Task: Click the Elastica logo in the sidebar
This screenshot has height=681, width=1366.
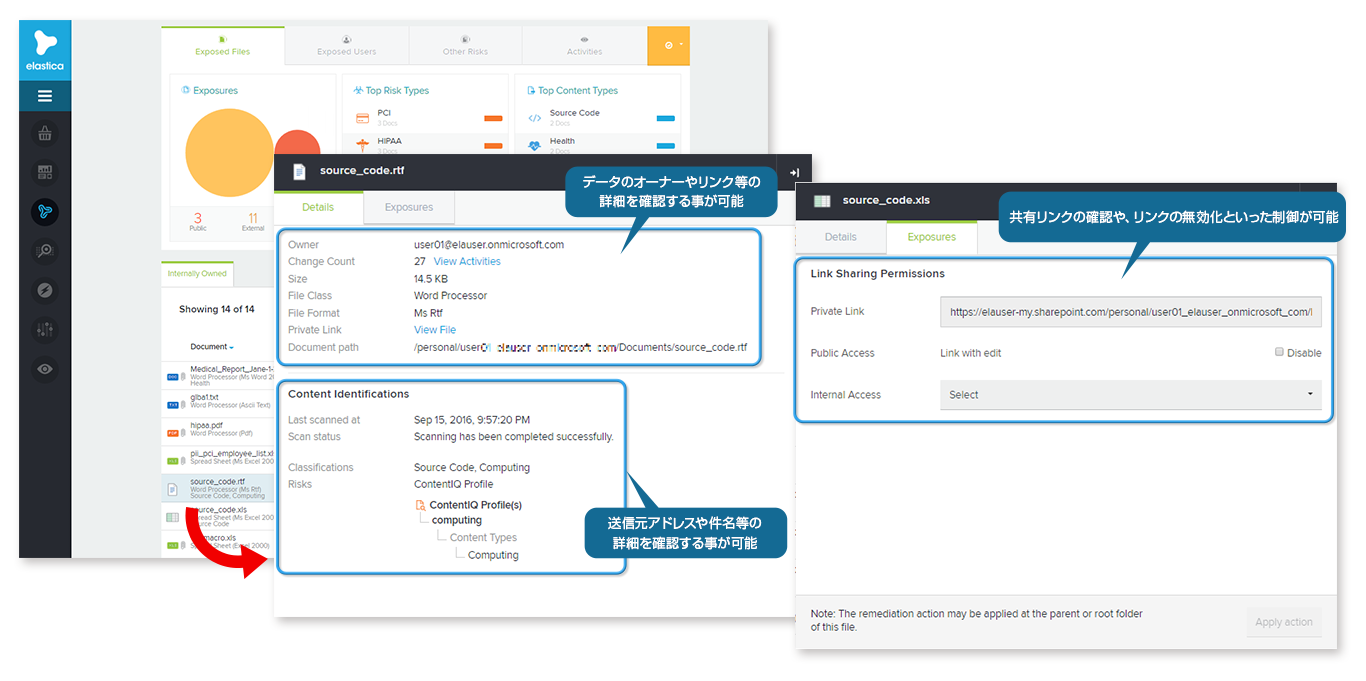Action: pos(45,50)
